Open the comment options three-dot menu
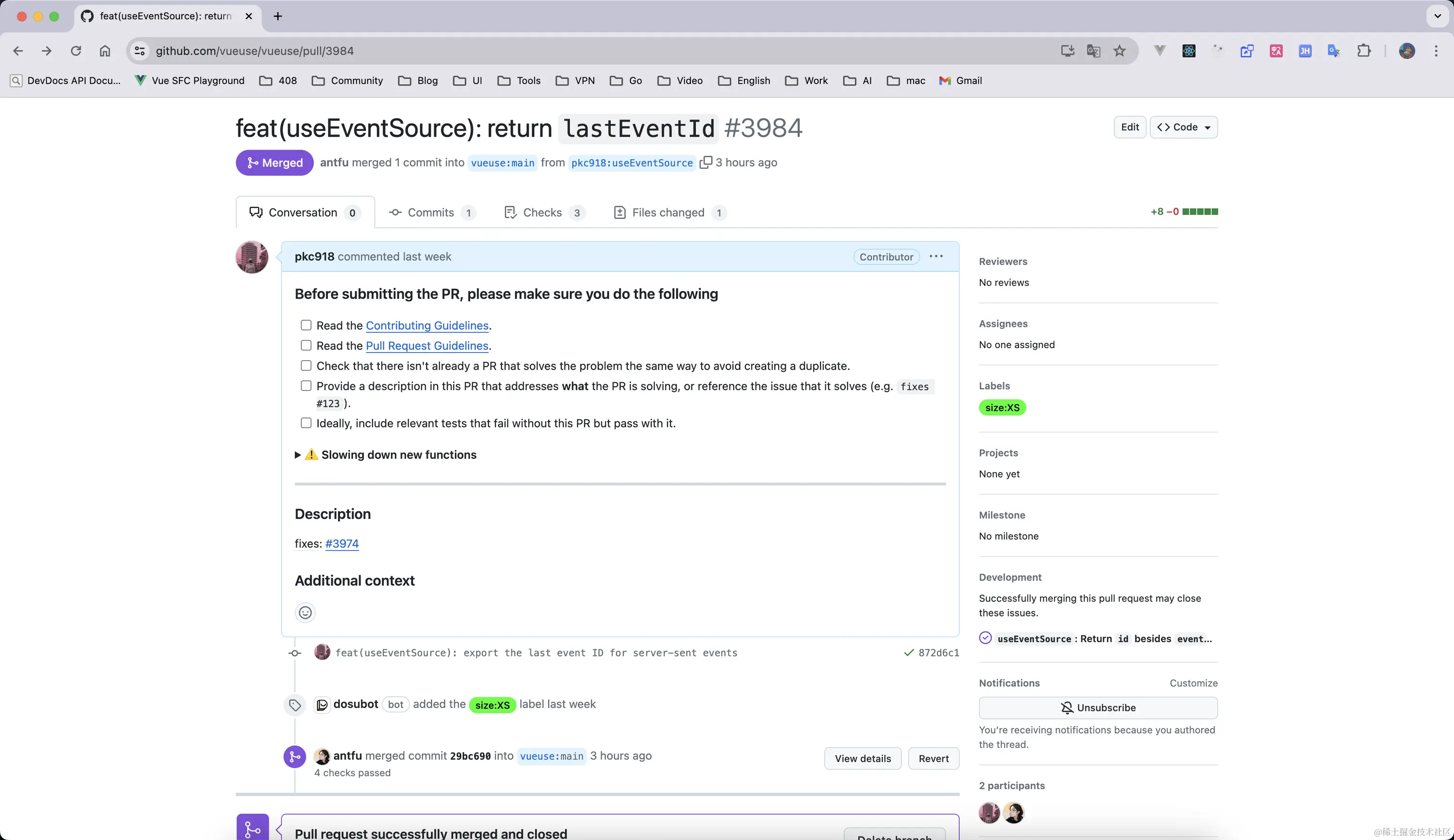The width and height of the screenshot is (1454, 840). (x=936, y=256)
